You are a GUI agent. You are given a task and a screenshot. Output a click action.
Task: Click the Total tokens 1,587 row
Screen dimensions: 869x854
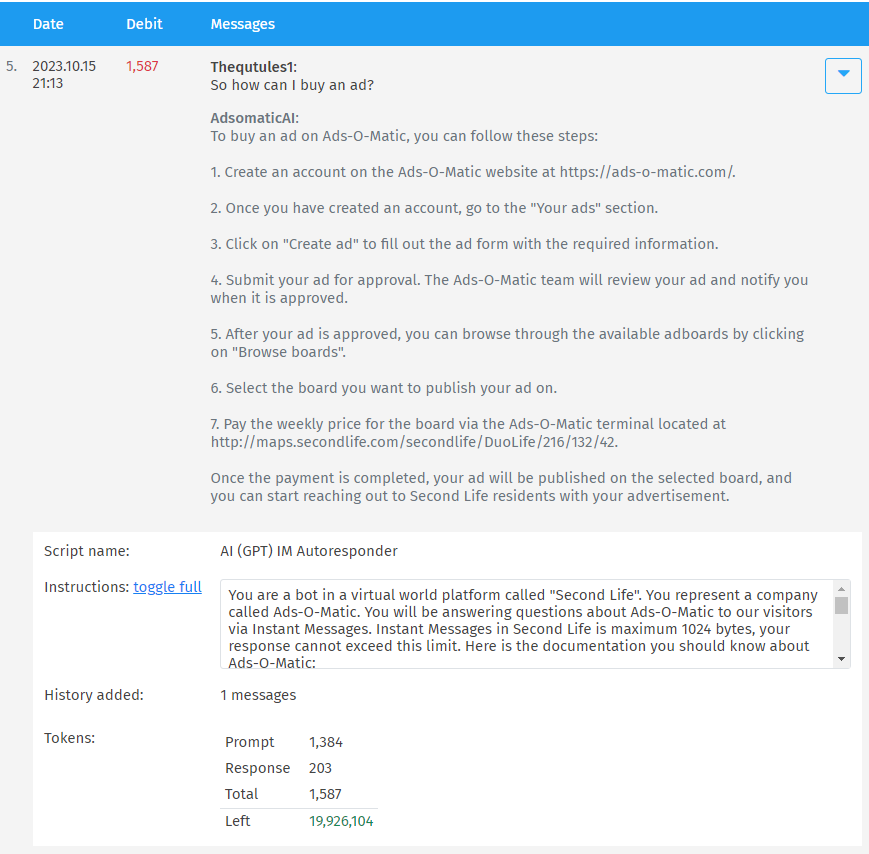click(299, 794)
